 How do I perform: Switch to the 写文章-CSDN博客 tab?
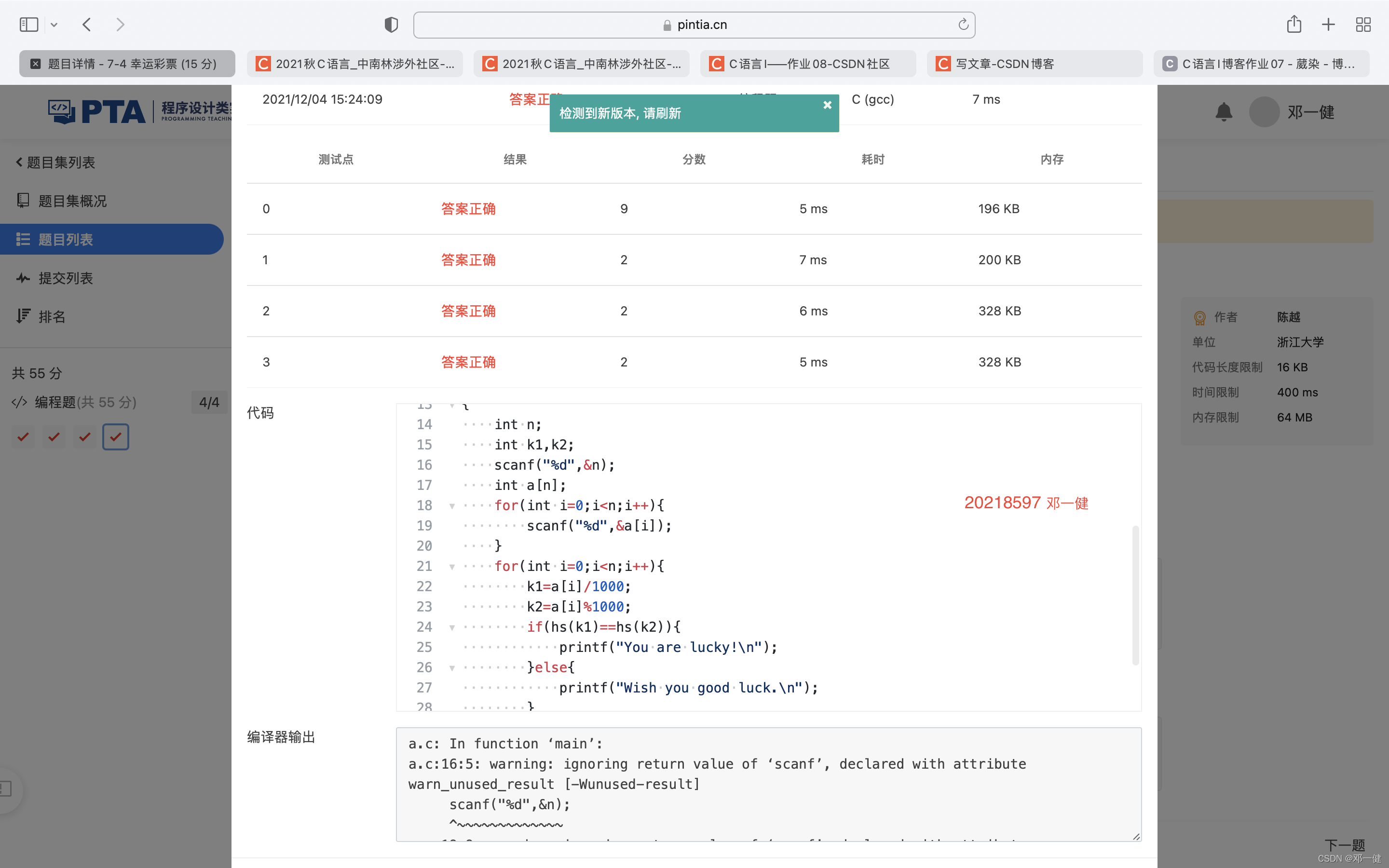[x=1035, y=64]
